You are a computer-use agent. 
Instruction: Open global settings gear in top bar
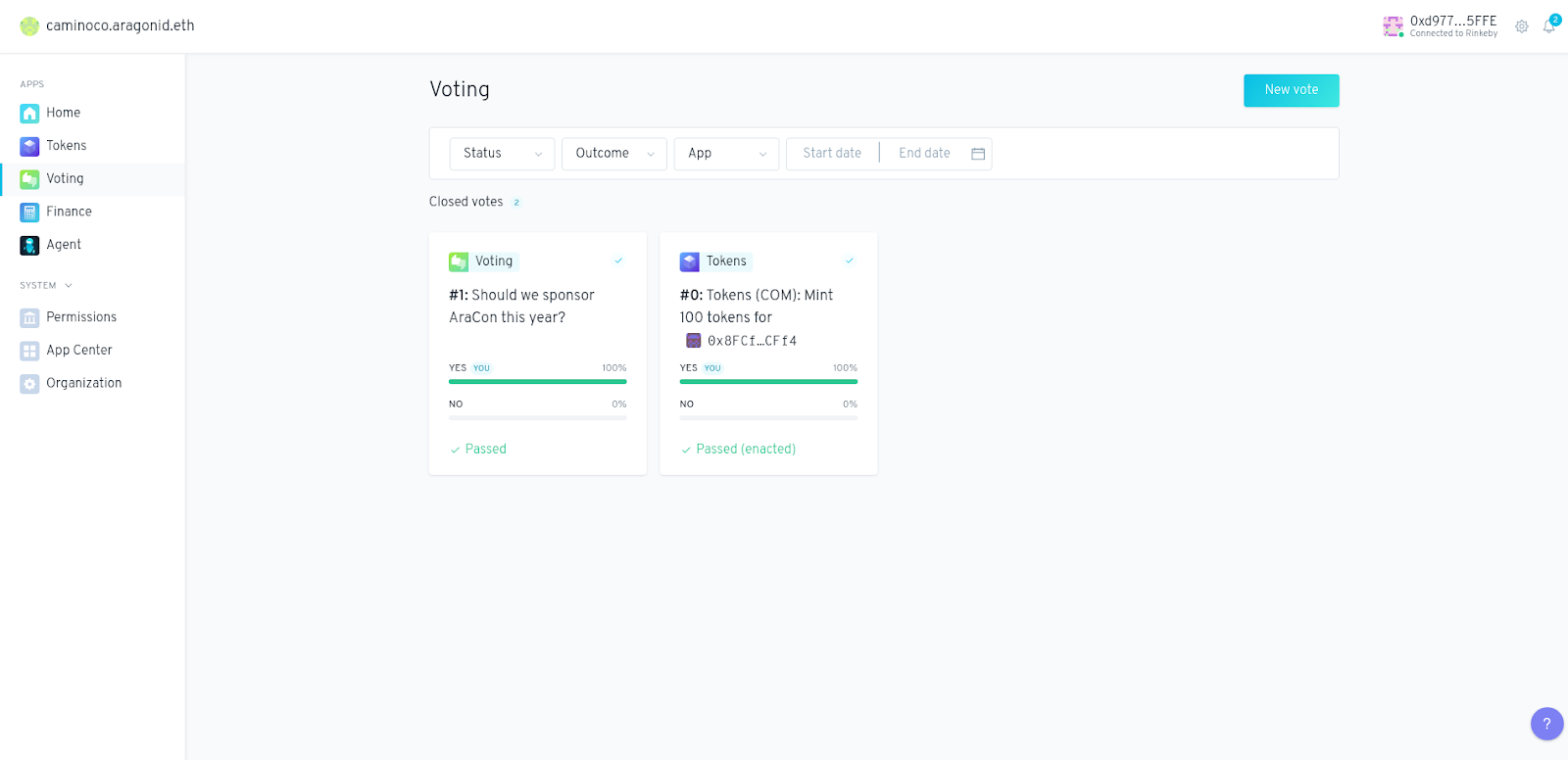1521,26
